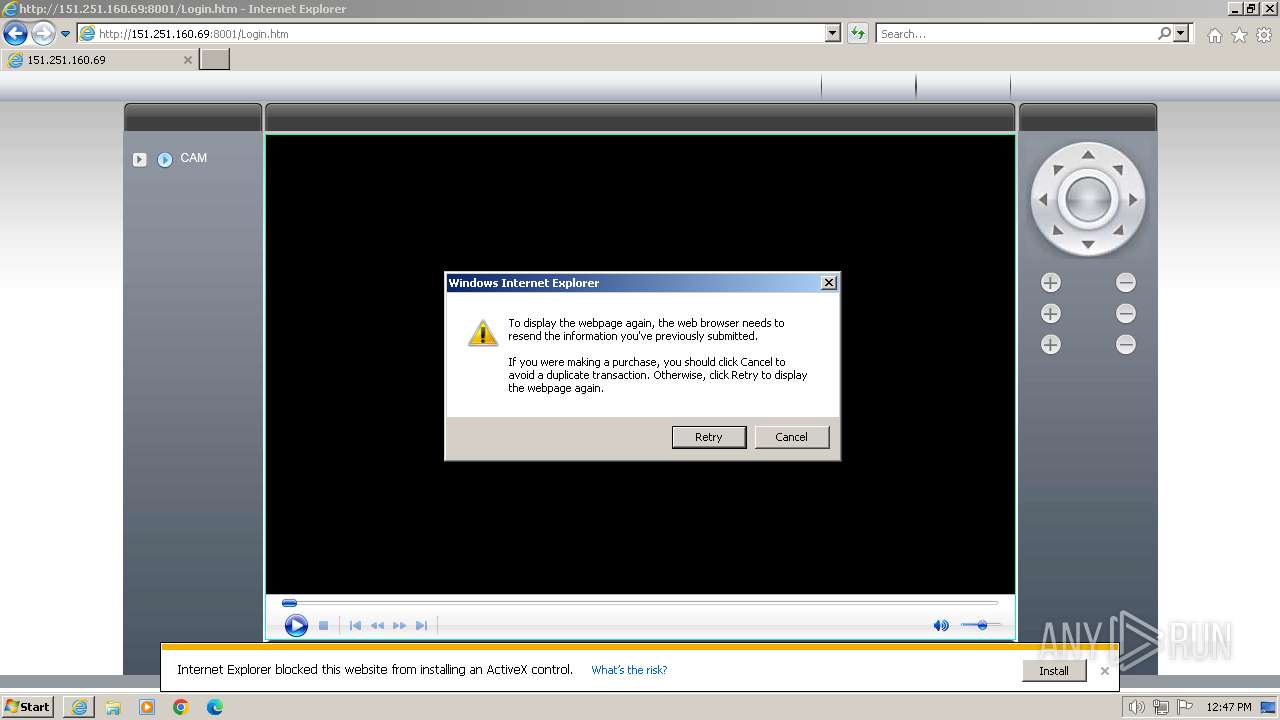Move camera up-left with the diagonal PTZ arrow
The image size is (1280, 720).
(x=1057, y=170)
